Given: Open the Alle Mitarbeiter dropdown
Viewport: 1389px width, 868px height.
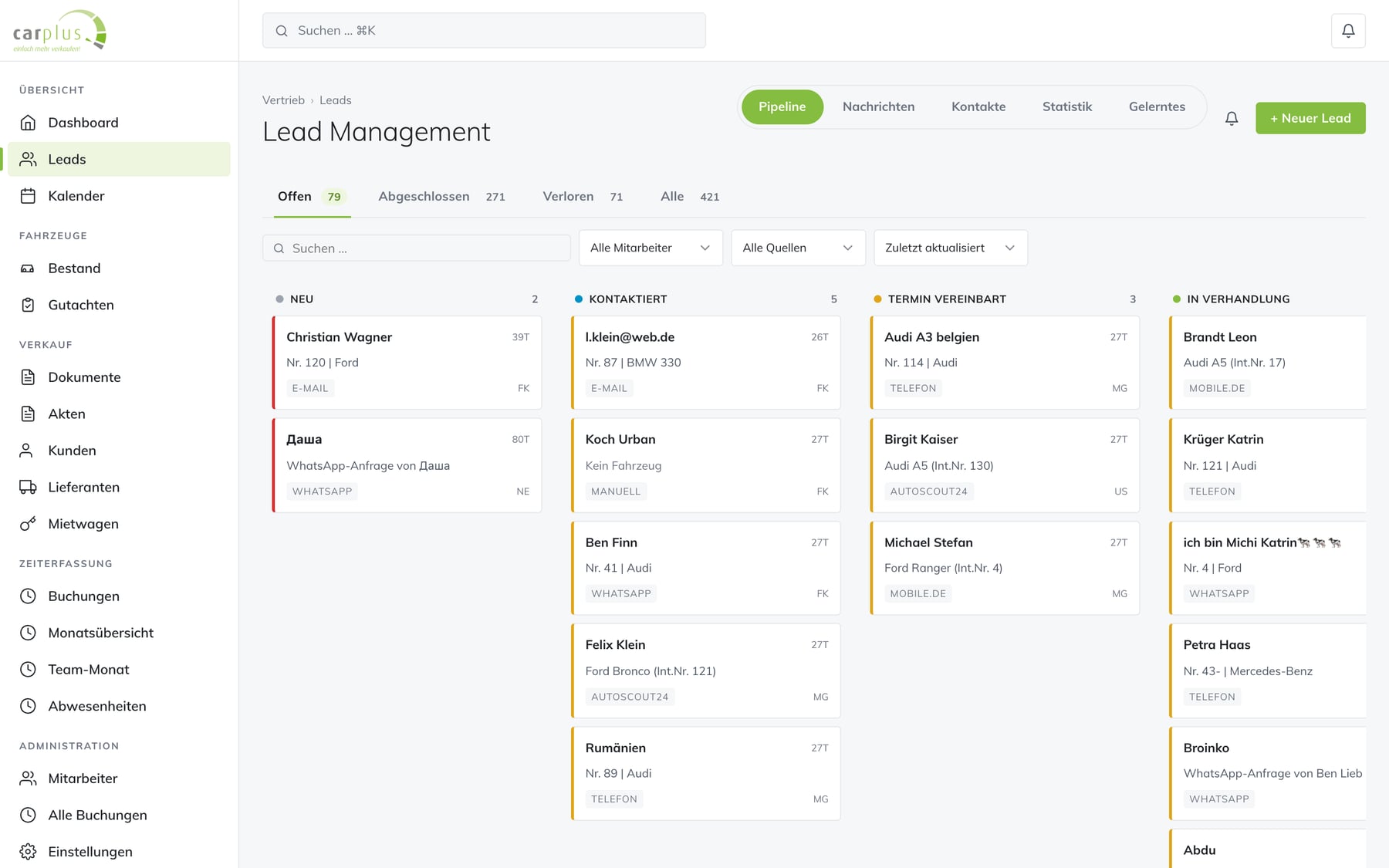Looking at the screenshot, I should (651, 248).
